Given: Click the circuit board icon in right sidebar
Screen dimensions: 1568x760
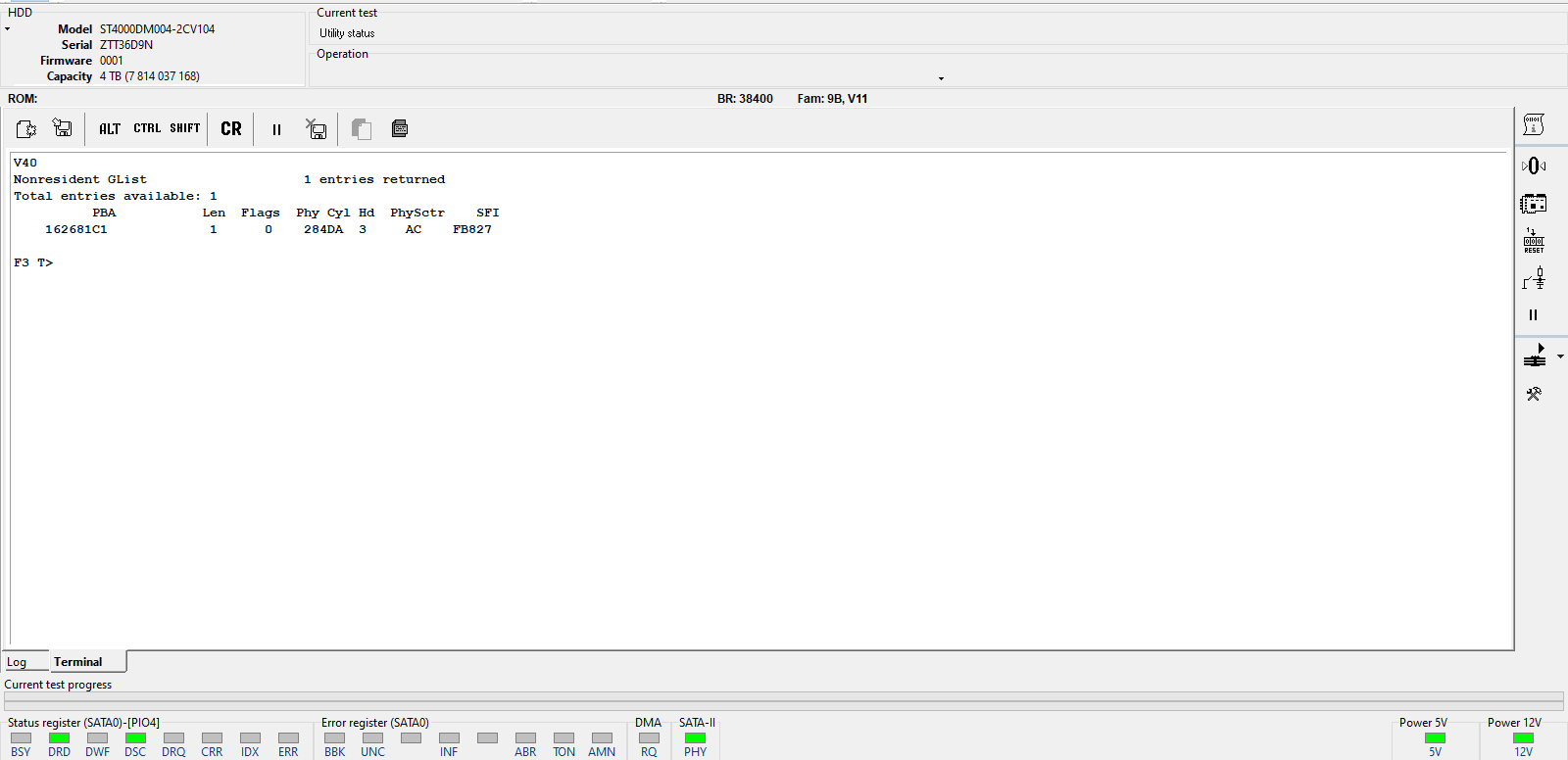Looking at the screenshot, I should [x=1534, y=204].
